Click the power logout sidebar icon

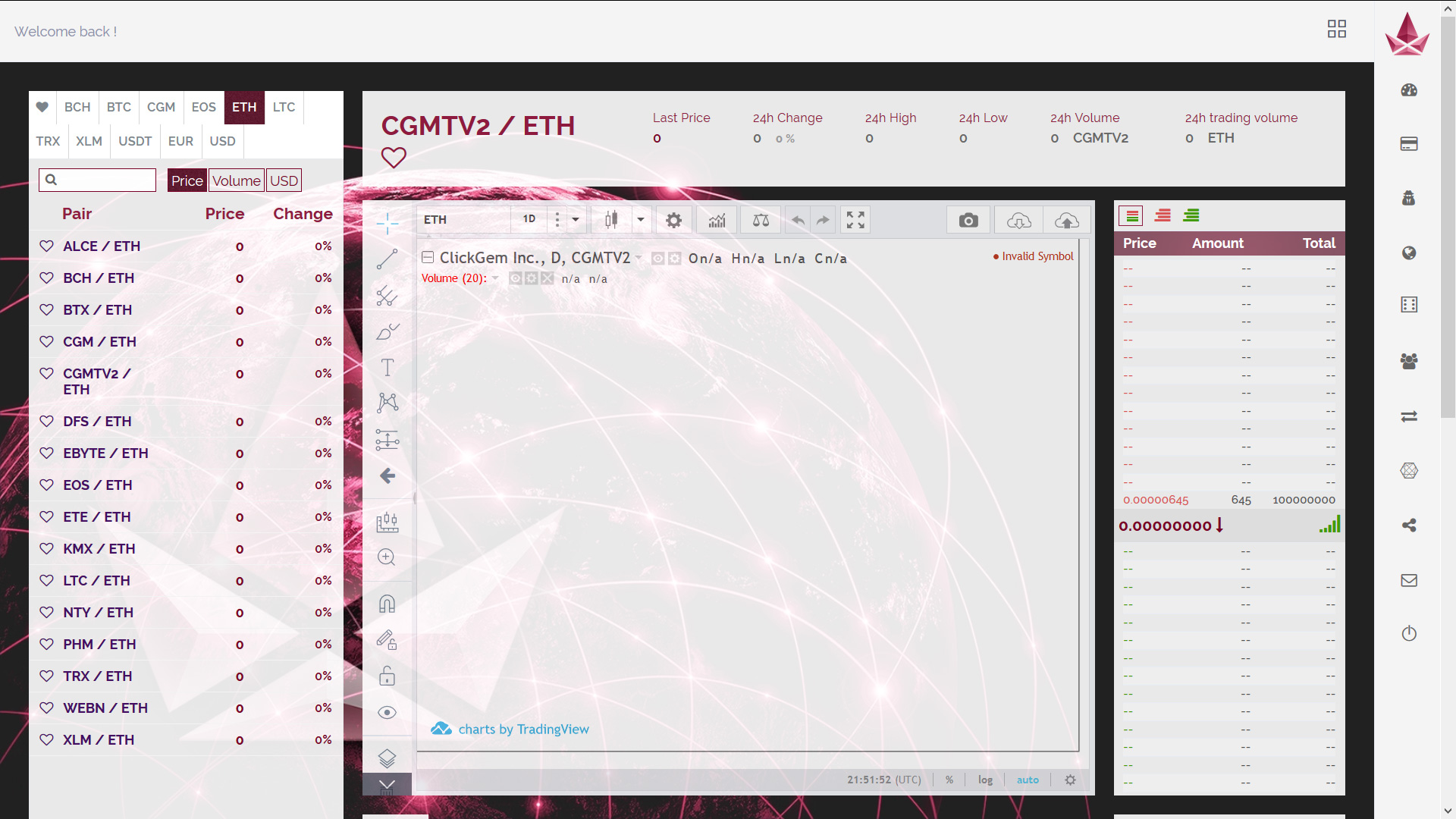coord(1409,633)
